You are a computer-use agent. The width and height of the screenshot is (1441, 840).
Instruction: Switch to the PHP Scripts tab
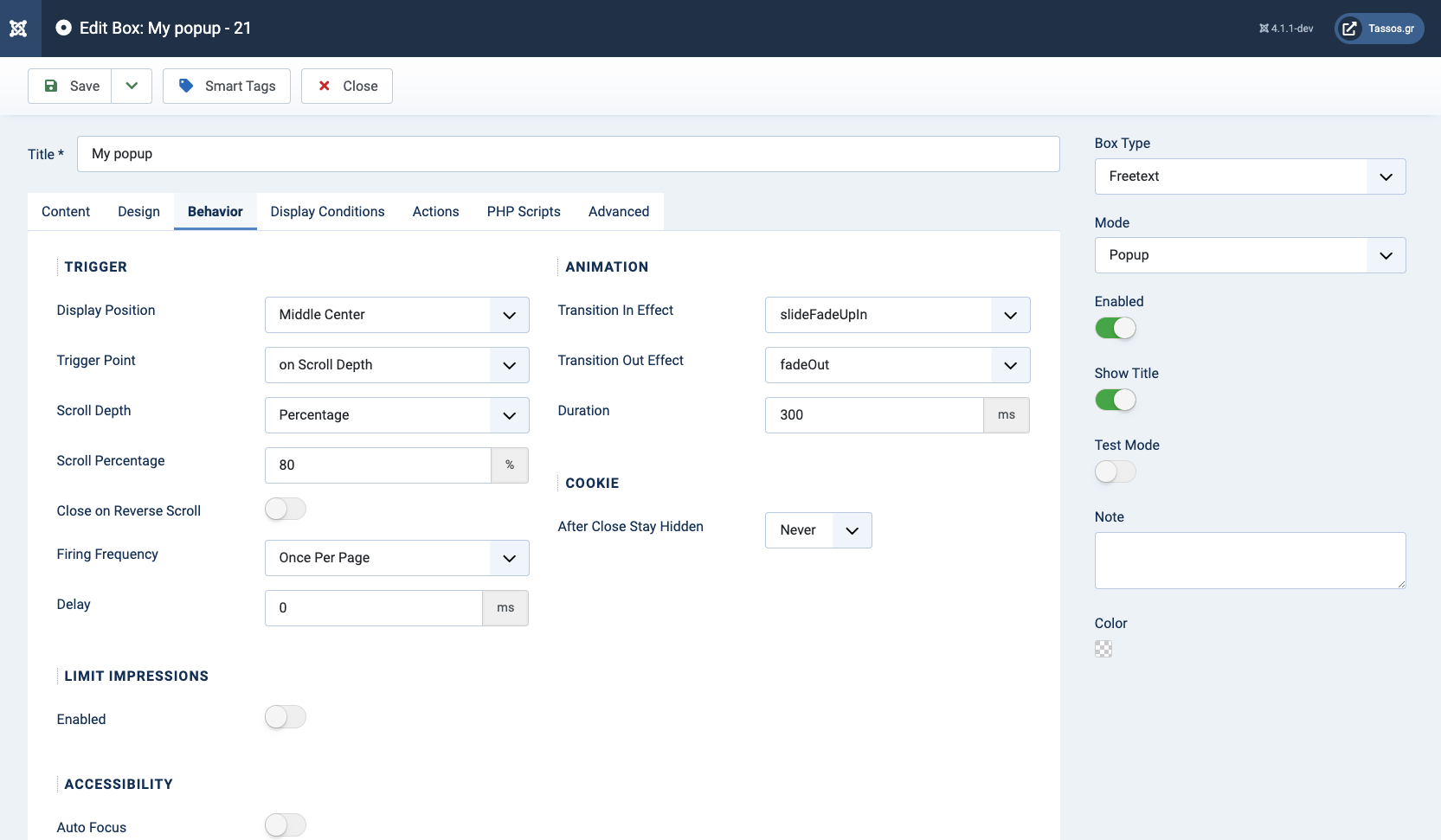pos(524,212)
